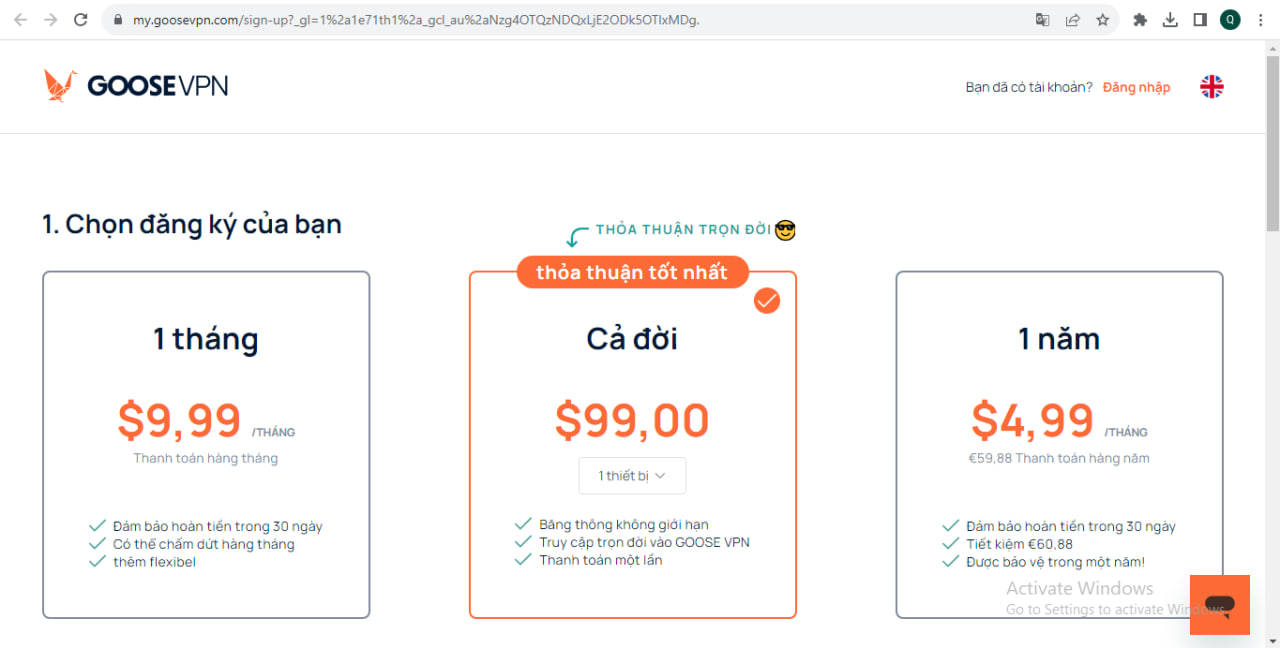Open the Q profile avatar menu

point(1229,19)
